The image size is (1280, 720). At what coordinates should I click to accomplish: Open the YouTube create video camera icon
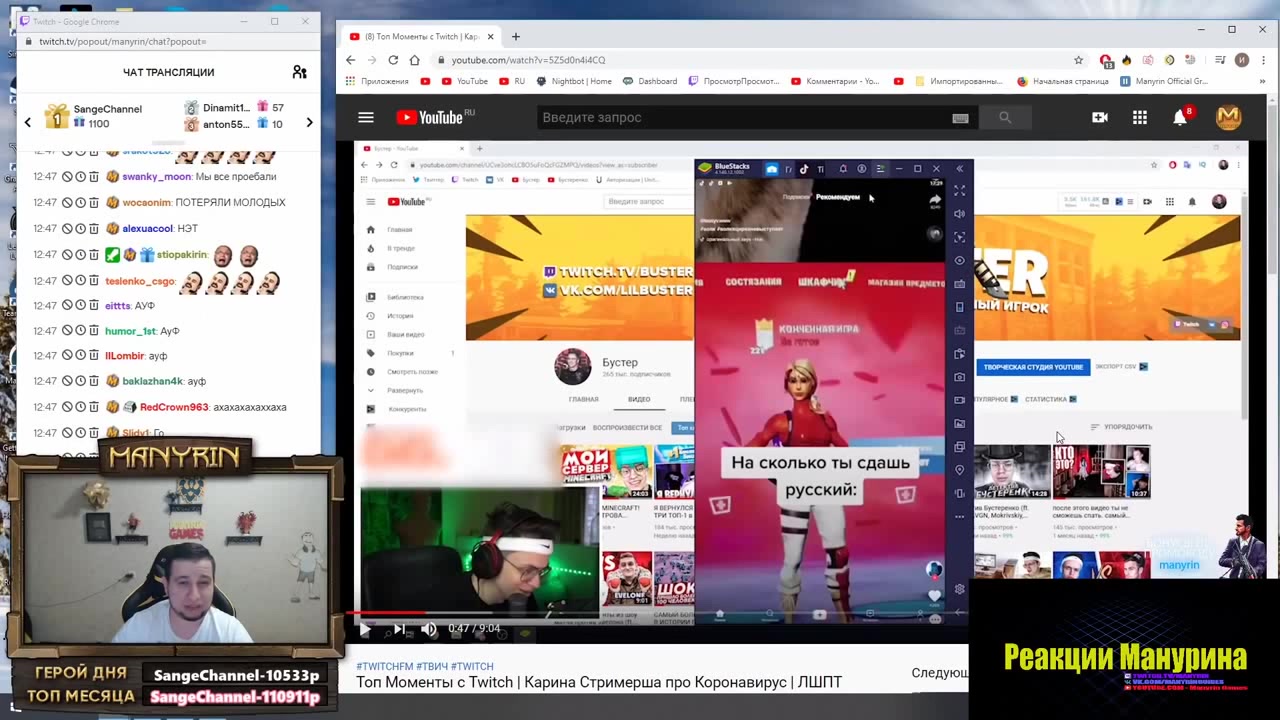point(1100,117)
